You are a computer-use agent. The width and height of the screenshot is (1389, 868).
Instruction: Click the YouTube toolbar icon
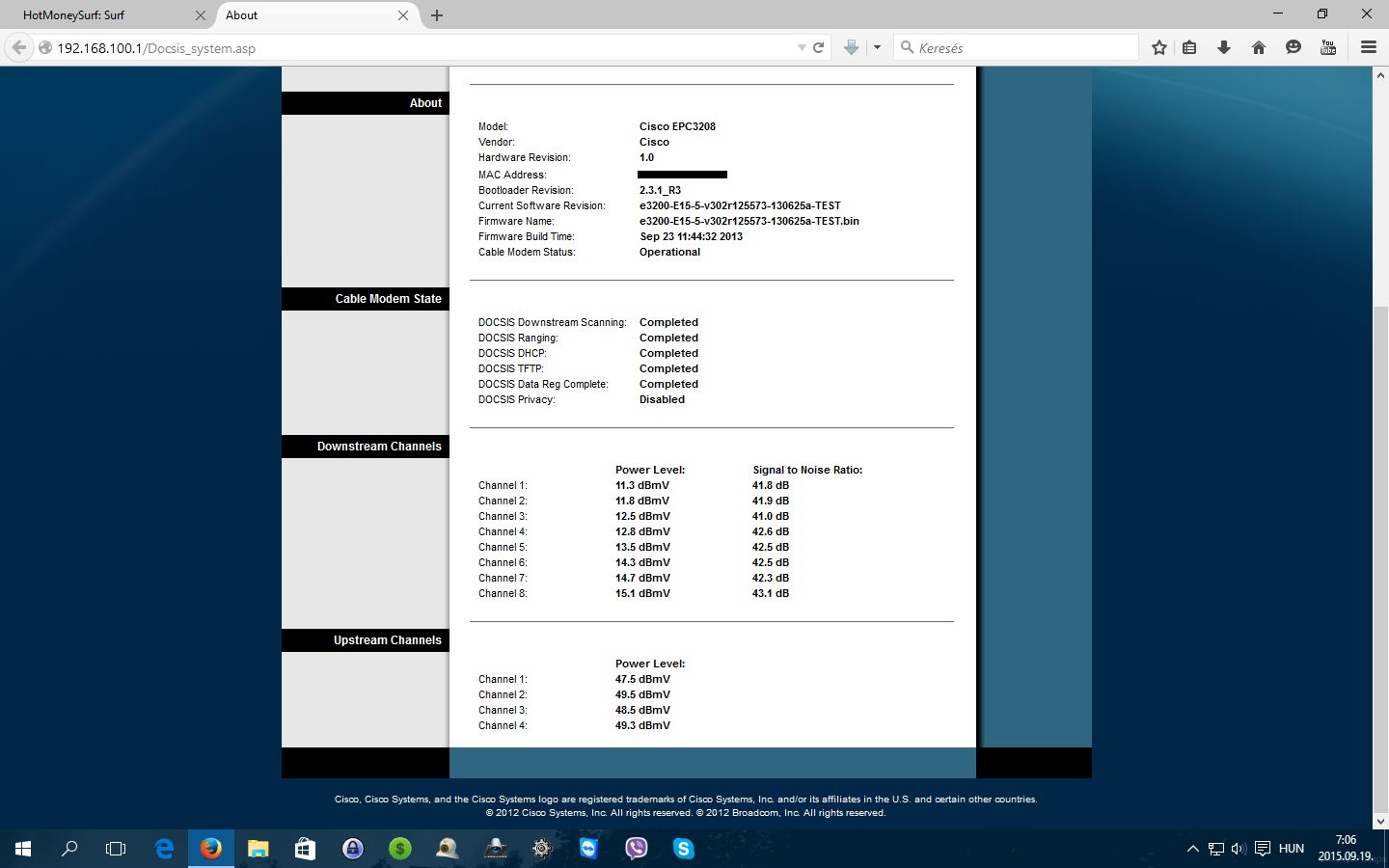tap(1328, 47)
